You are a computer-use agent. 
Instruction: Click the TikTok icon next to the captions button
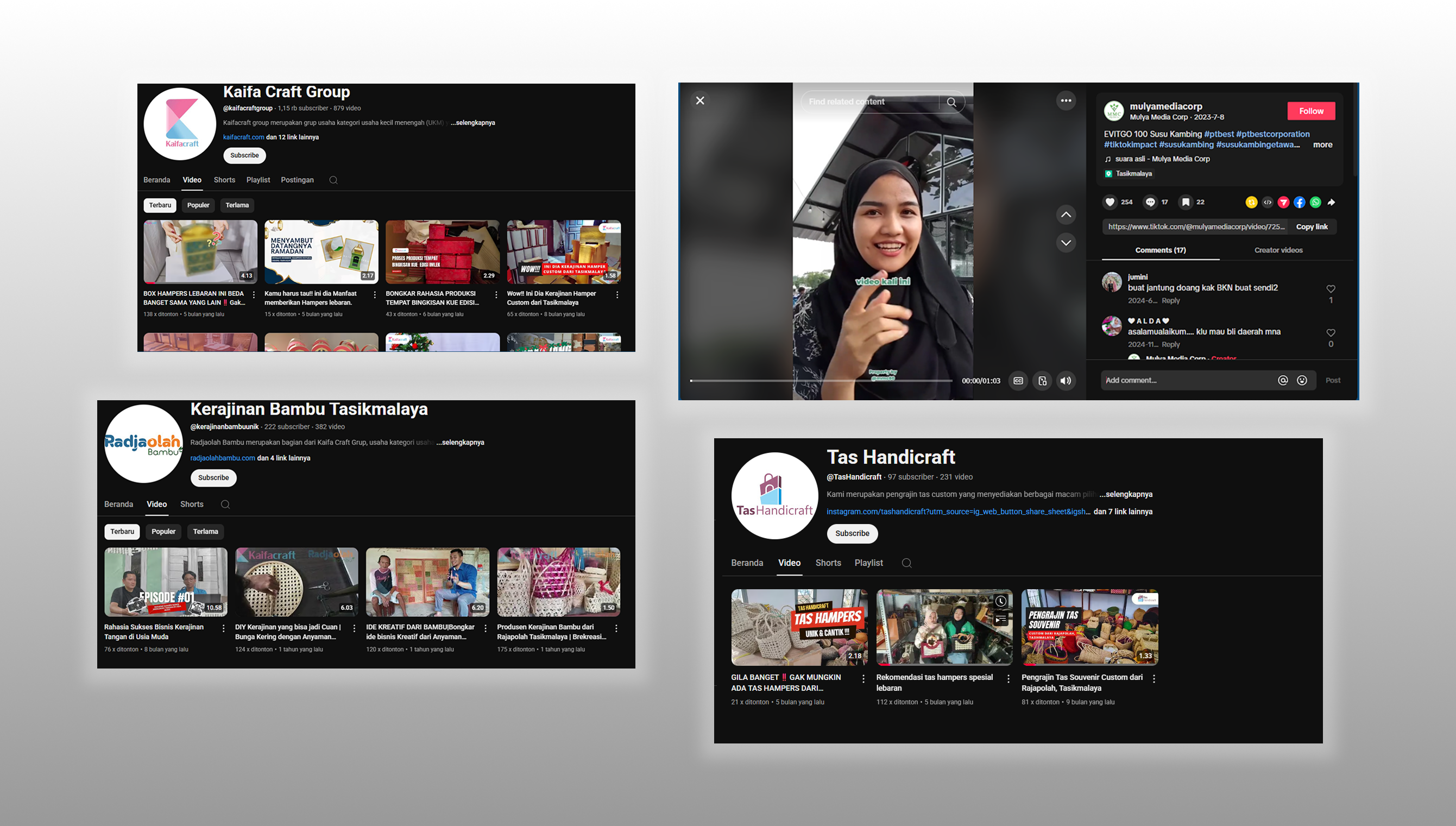[1042, 381]
